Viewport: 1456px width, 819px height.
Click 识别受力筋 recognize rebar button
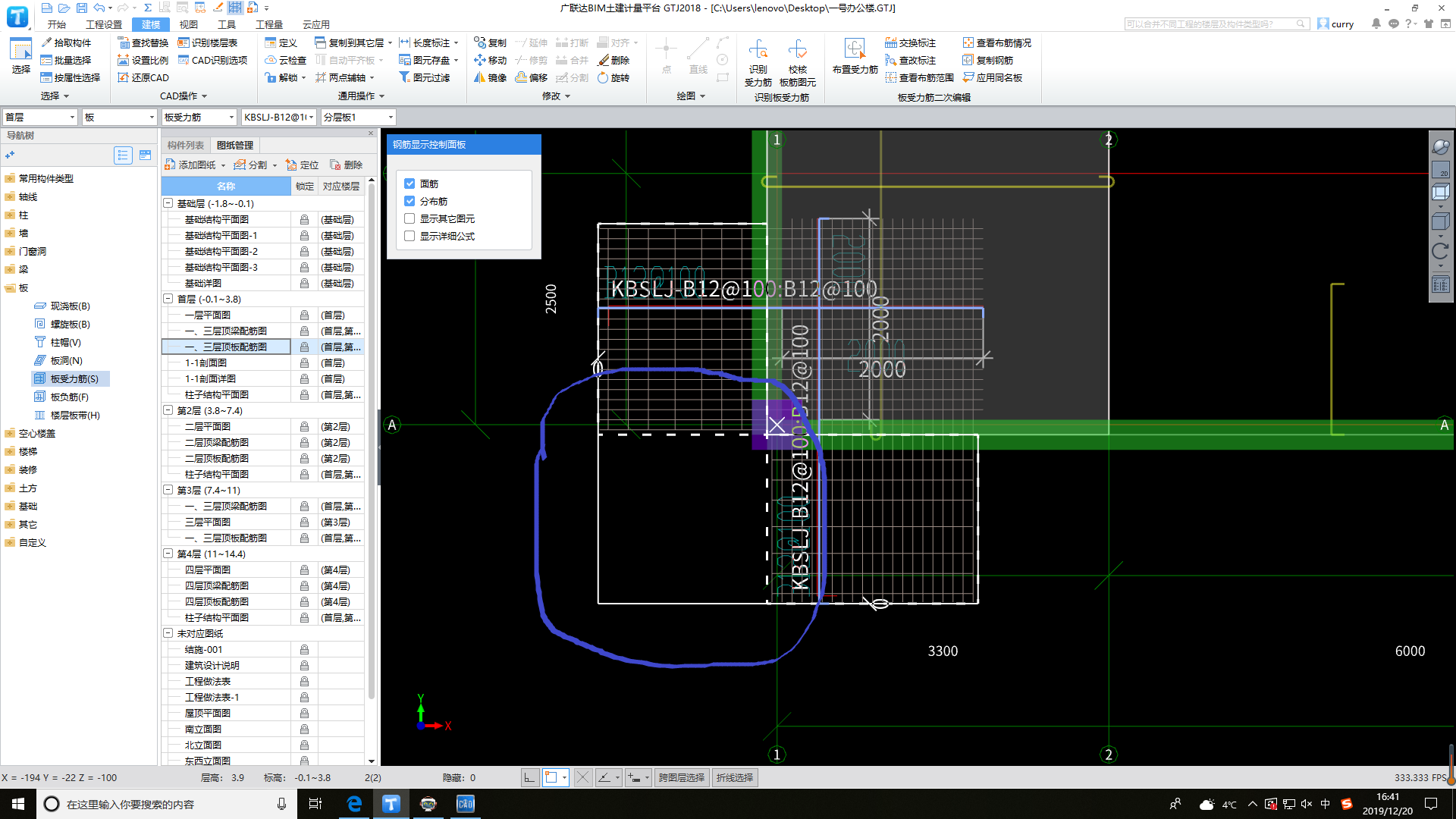pyautogui.click(x=758, y=63)
